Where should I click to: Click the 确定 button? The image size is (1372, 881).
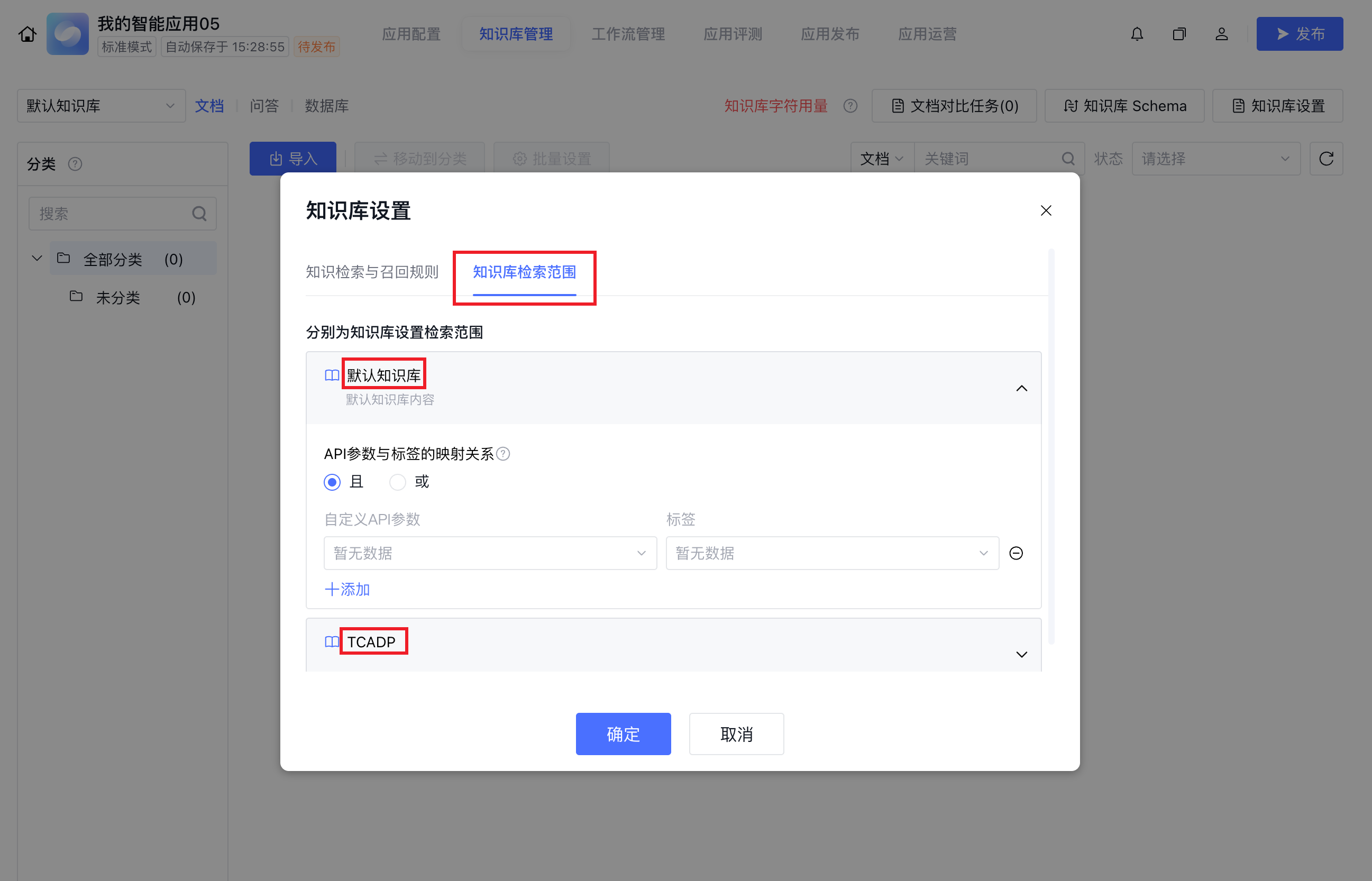(x=623, y=734)
